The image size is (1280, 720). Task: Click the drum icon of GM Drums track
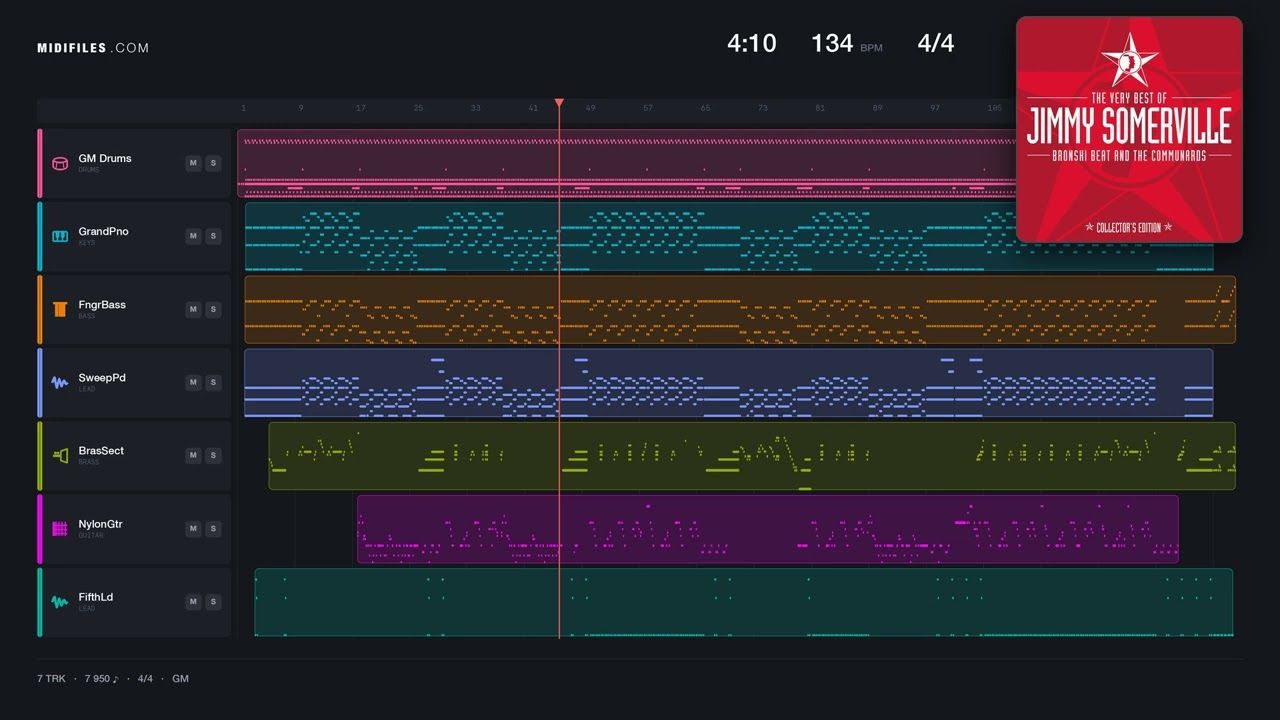point(60,163)
